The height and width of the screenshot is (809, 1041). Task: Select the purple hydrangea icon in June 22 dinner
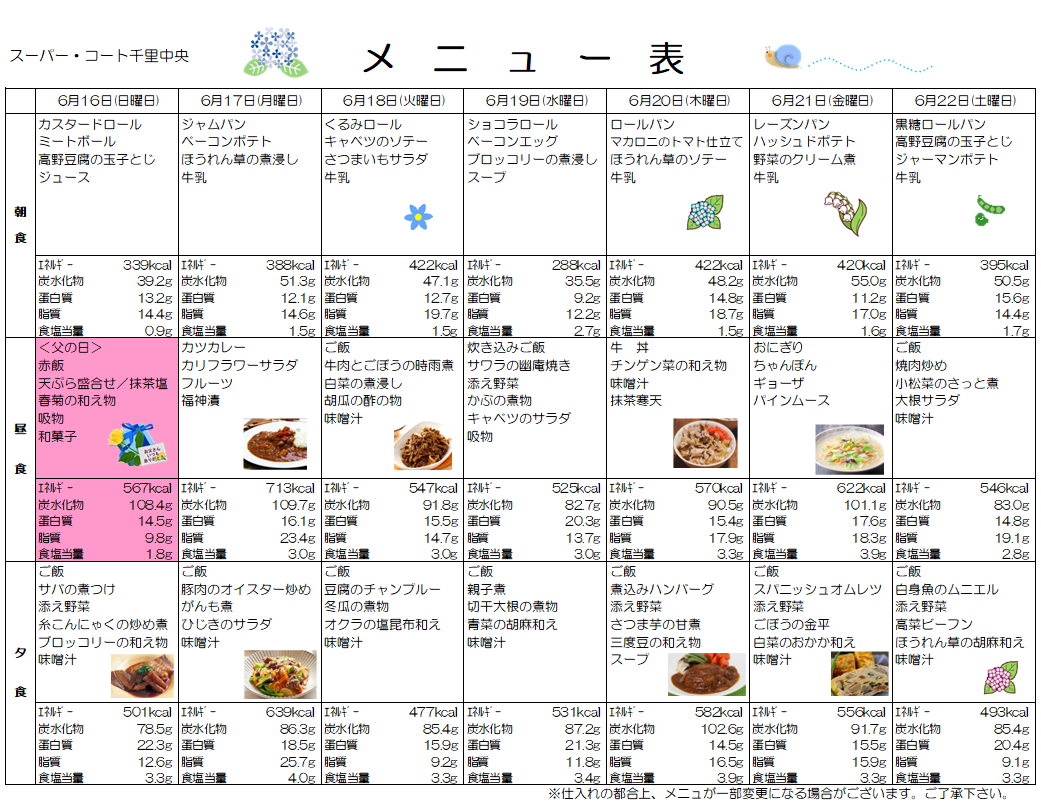coord(1001,677)
